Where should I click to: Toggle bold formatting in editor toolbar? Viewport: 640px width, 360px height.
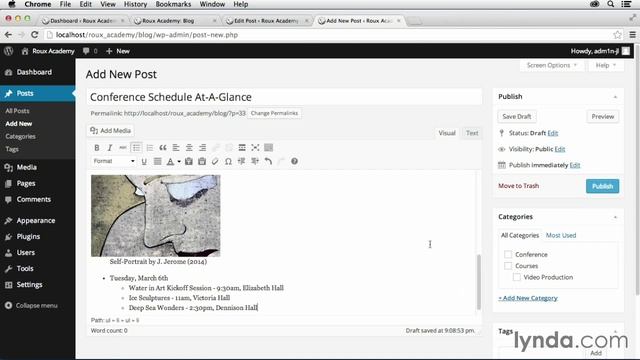pyautogui.click(x=97, y=148)
